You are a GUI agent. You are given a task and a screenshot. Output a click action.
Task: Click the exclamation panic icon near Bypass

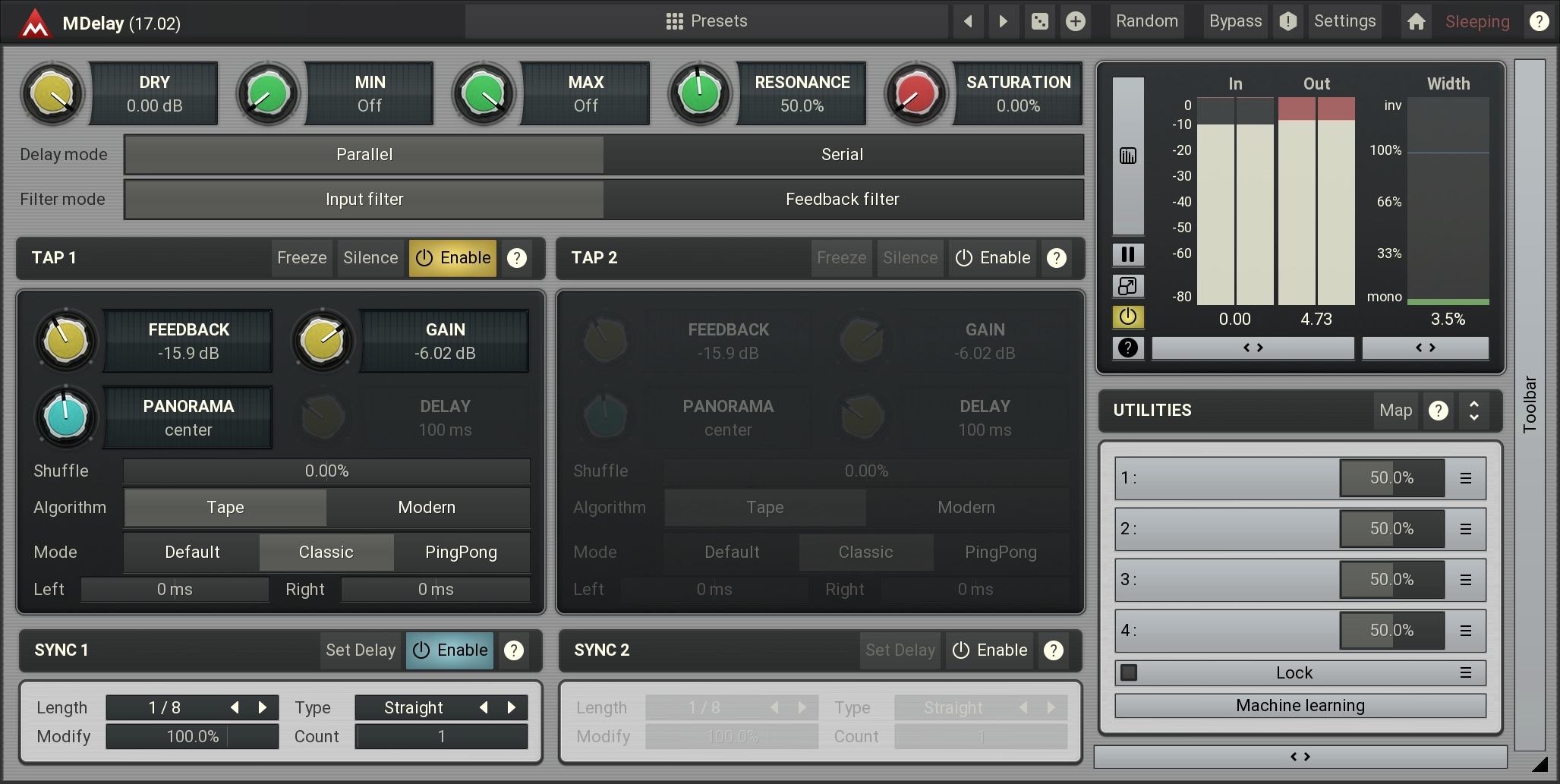(1288, 21)
